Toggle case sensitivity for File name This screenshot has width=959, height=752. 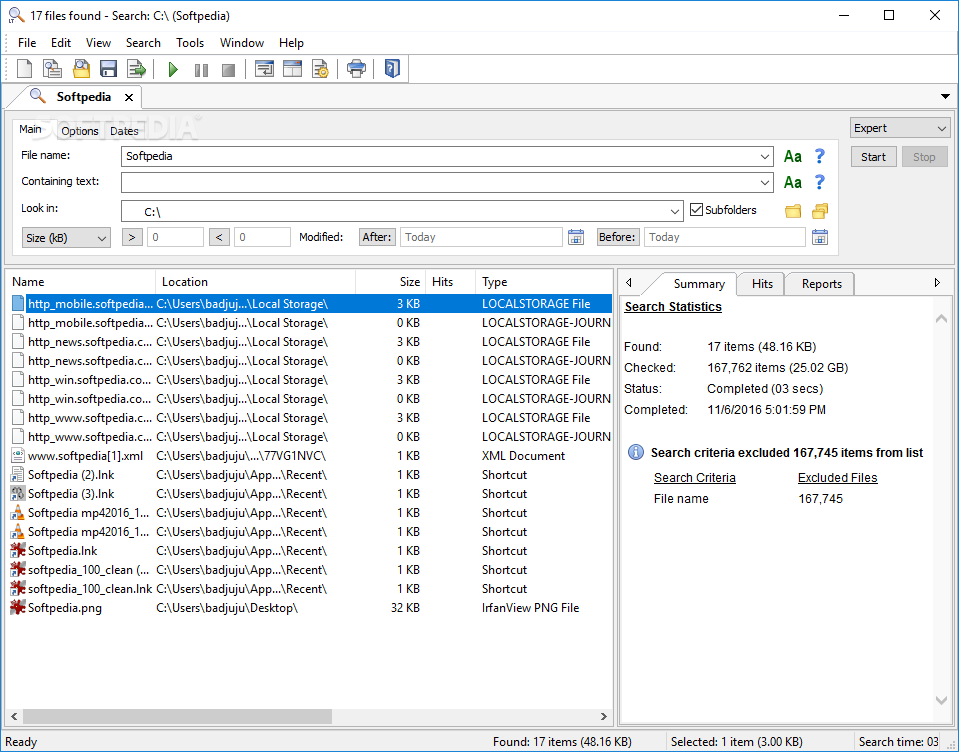click(x=793, y=157)
